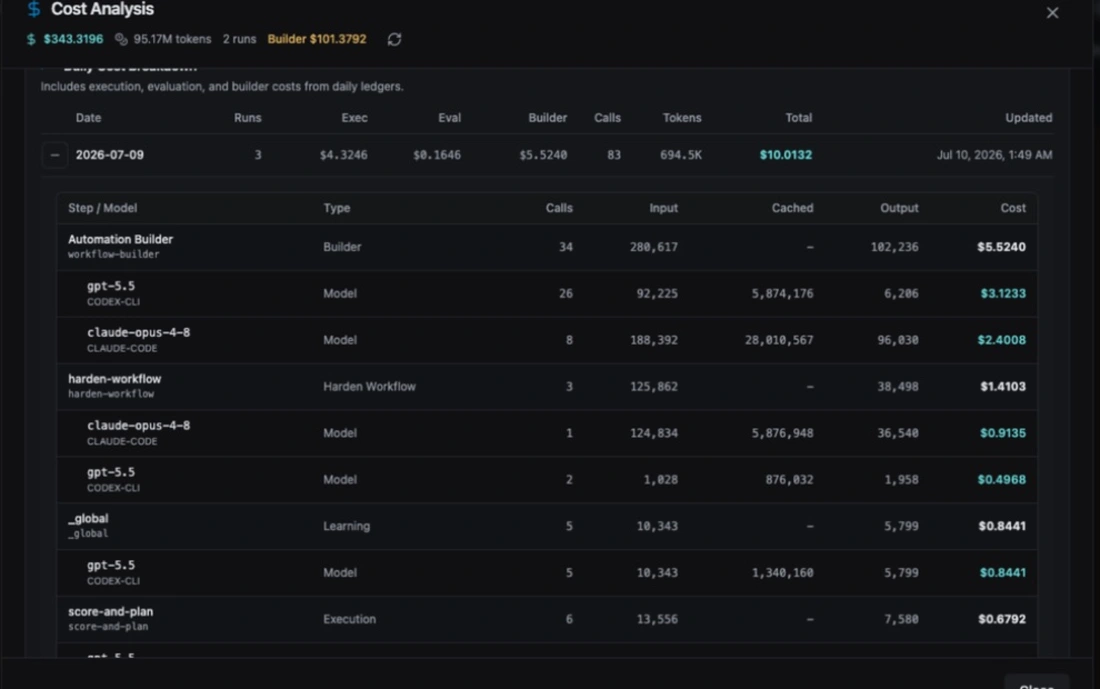Screen dimensions: 1100x689
Task: Click the Output column header
Action: coord(899,208)
